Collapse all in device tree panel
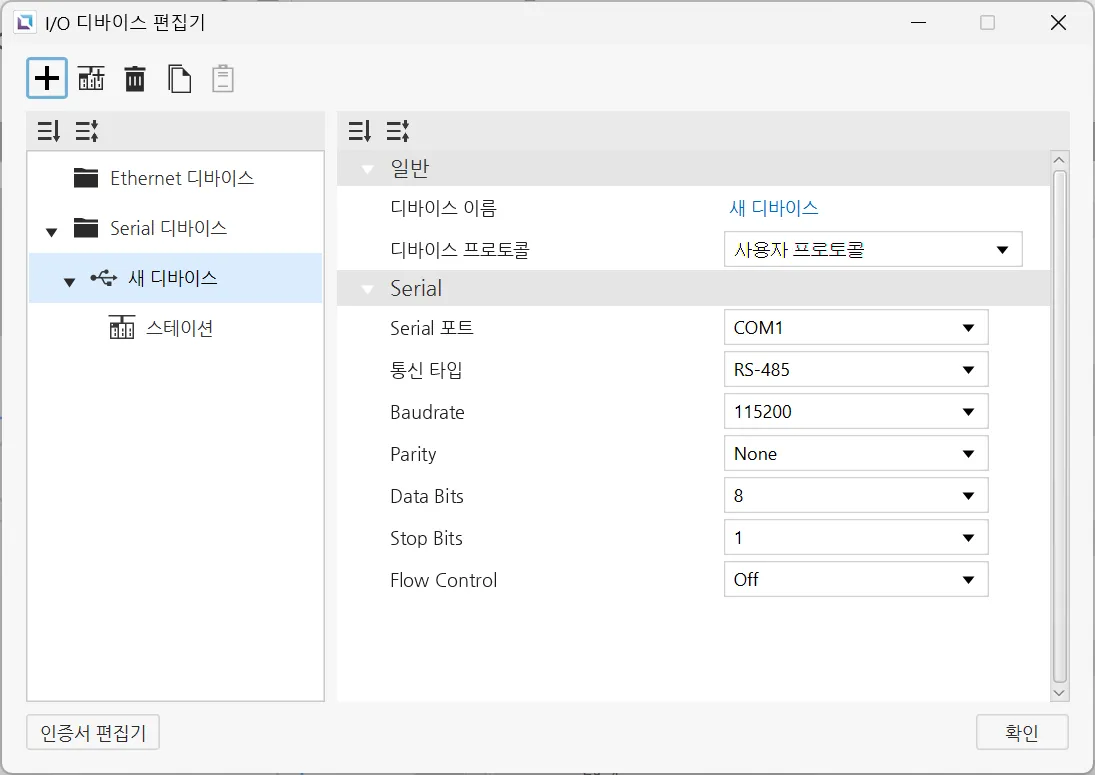The height and width of the screenshot is (775, 1095). (87, 131)
